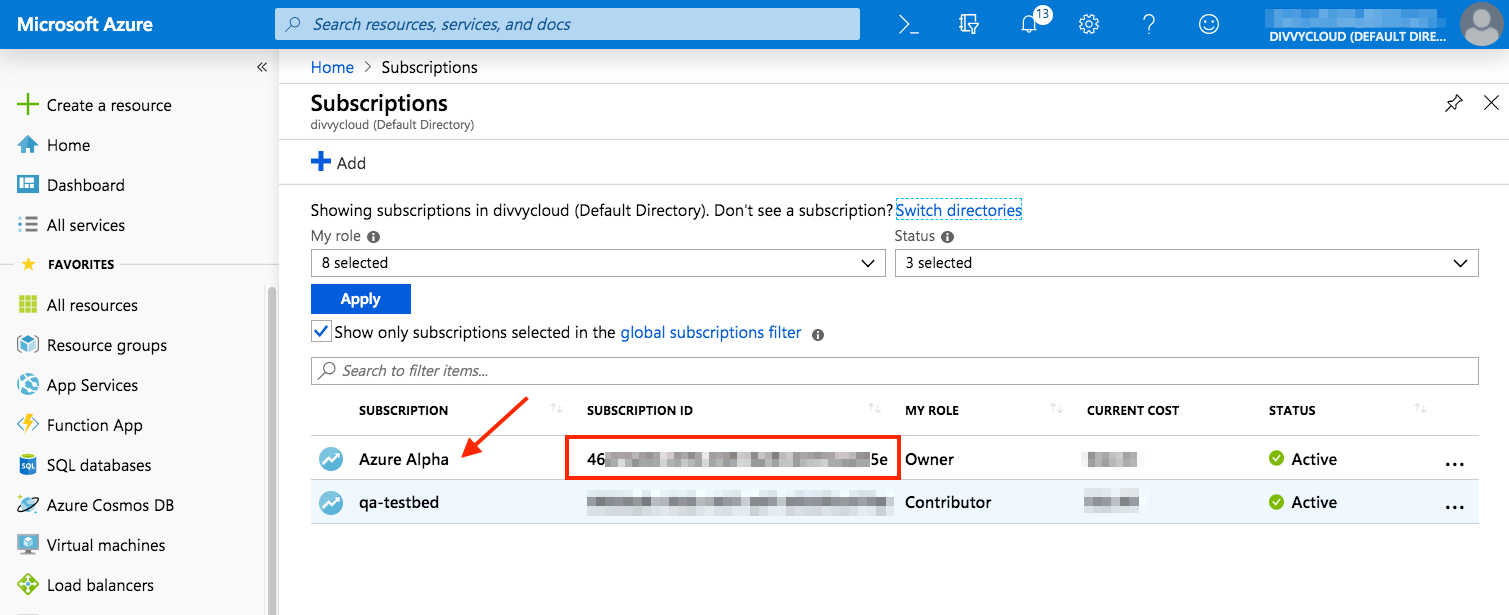Click the Azure Cosmos DB icon
1509x615 pixels.
coord(28,505)
